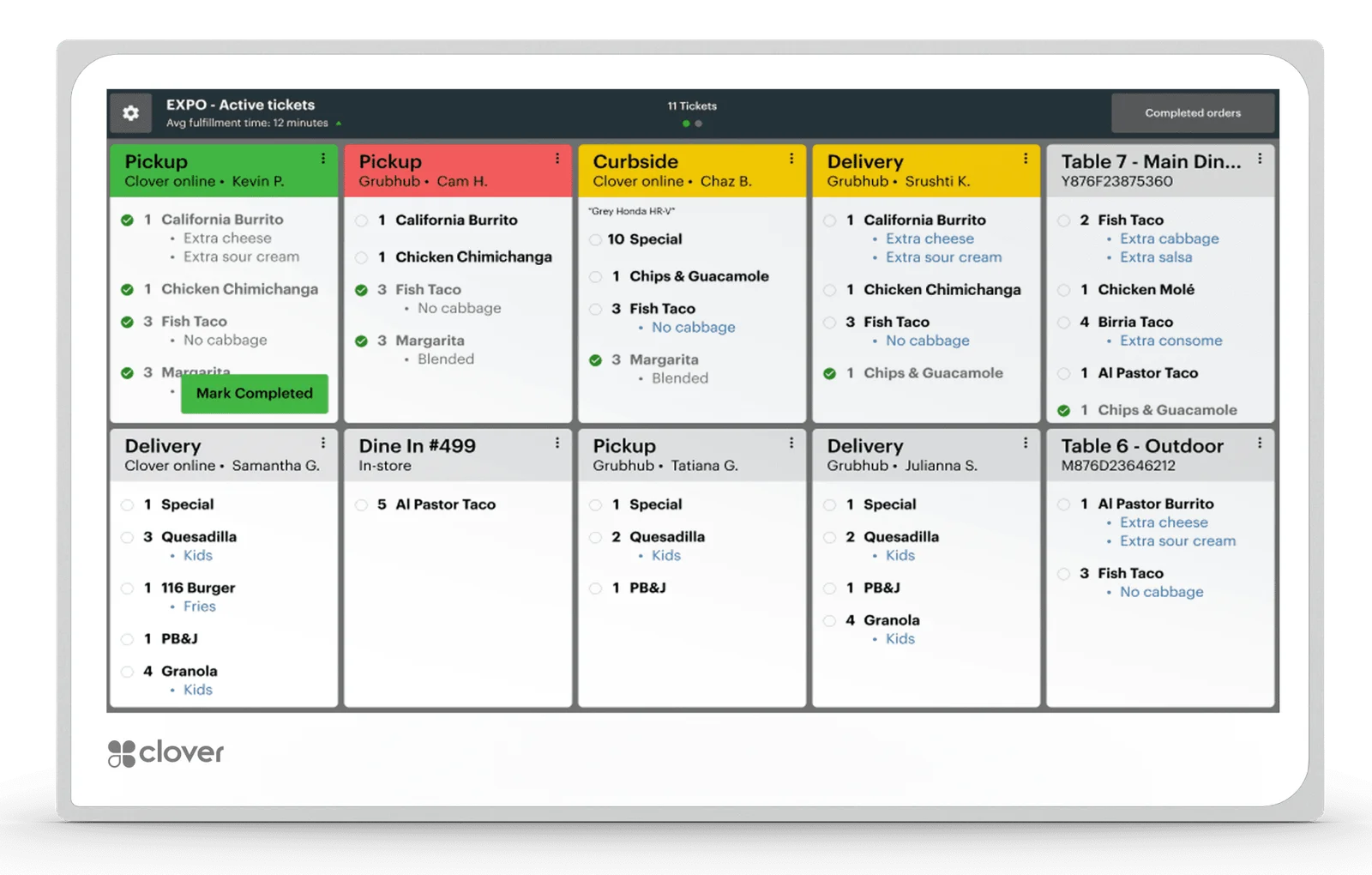Check off 5 Al Pastor Taco item
This screenshot has width=1372, height=875.
[362, 505]
